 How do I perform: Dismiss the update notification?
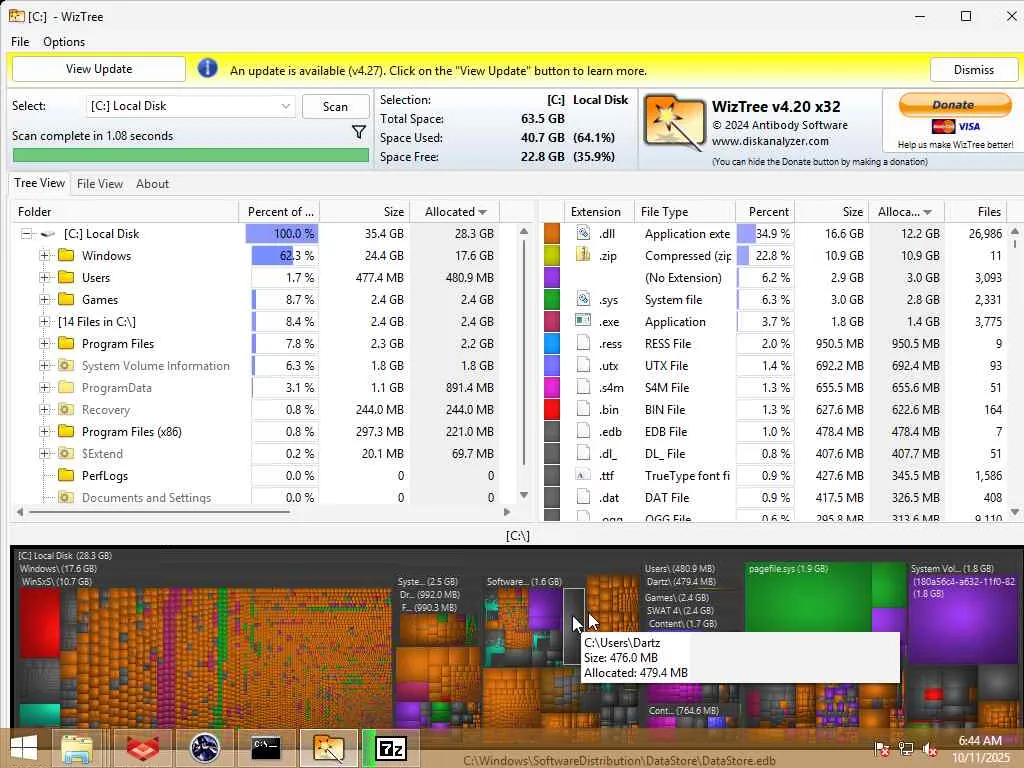pyautogui.click(x=973, y=69)
